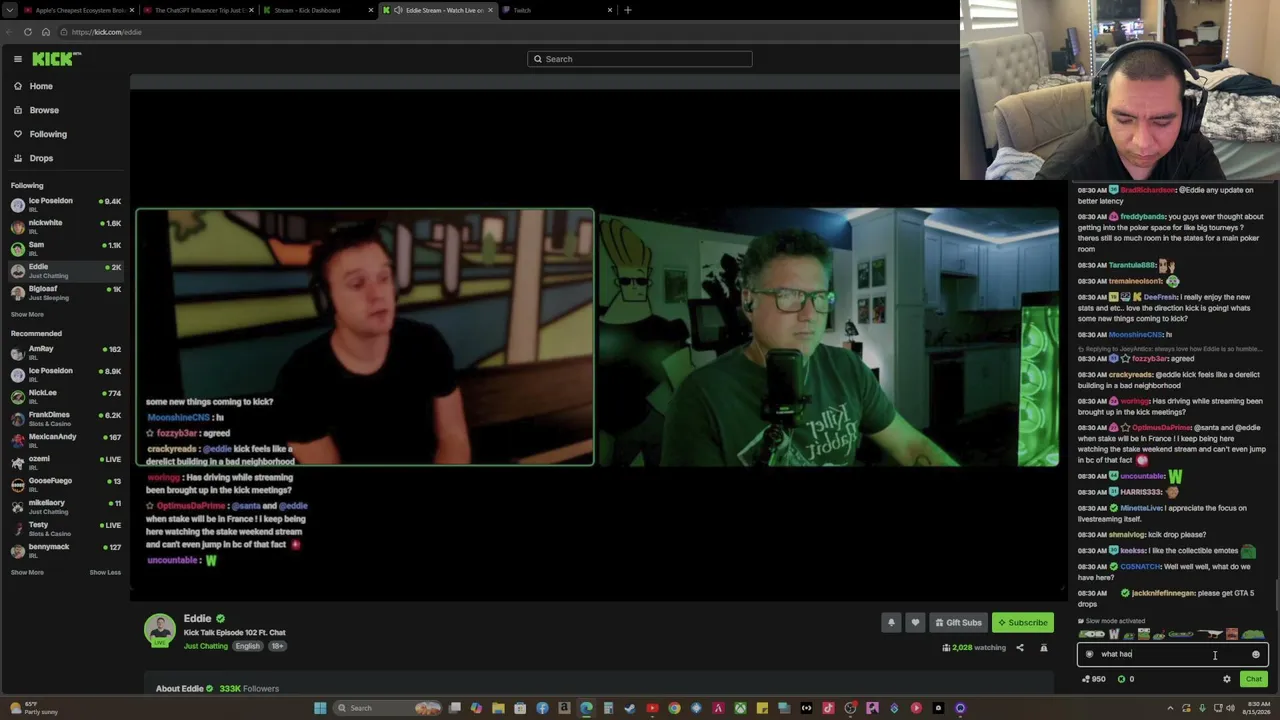Click the chat message input field
The width and height of the screenshot is (1280, 720).
tap(1172, 655)
